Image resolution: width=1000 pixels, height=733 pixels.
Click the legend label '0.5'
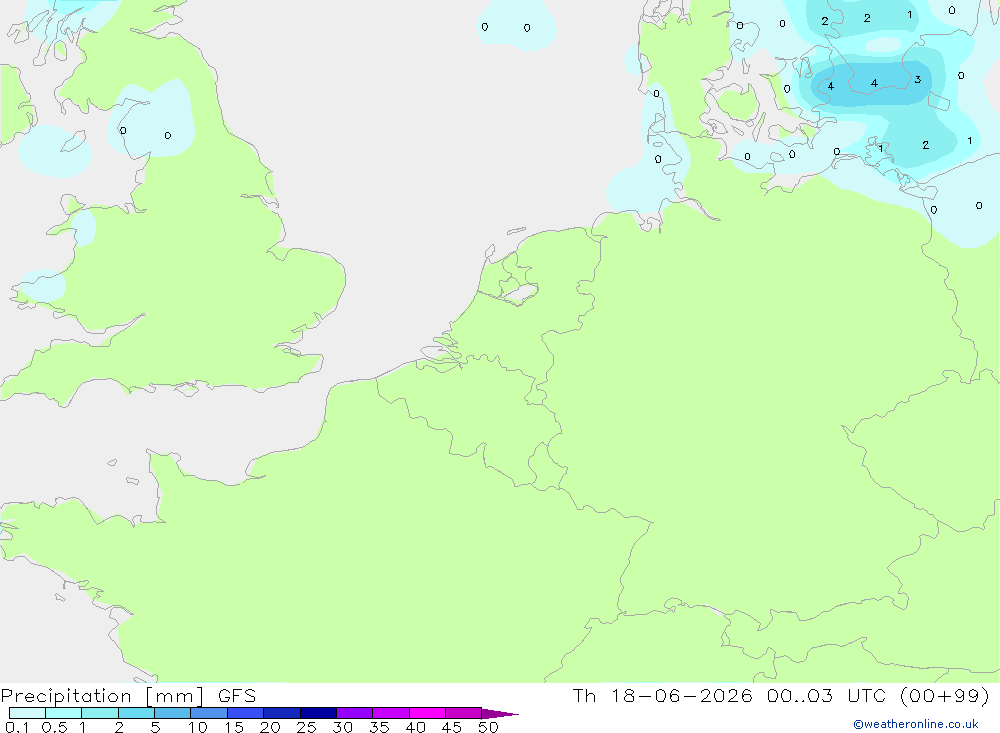pos(54,727)
